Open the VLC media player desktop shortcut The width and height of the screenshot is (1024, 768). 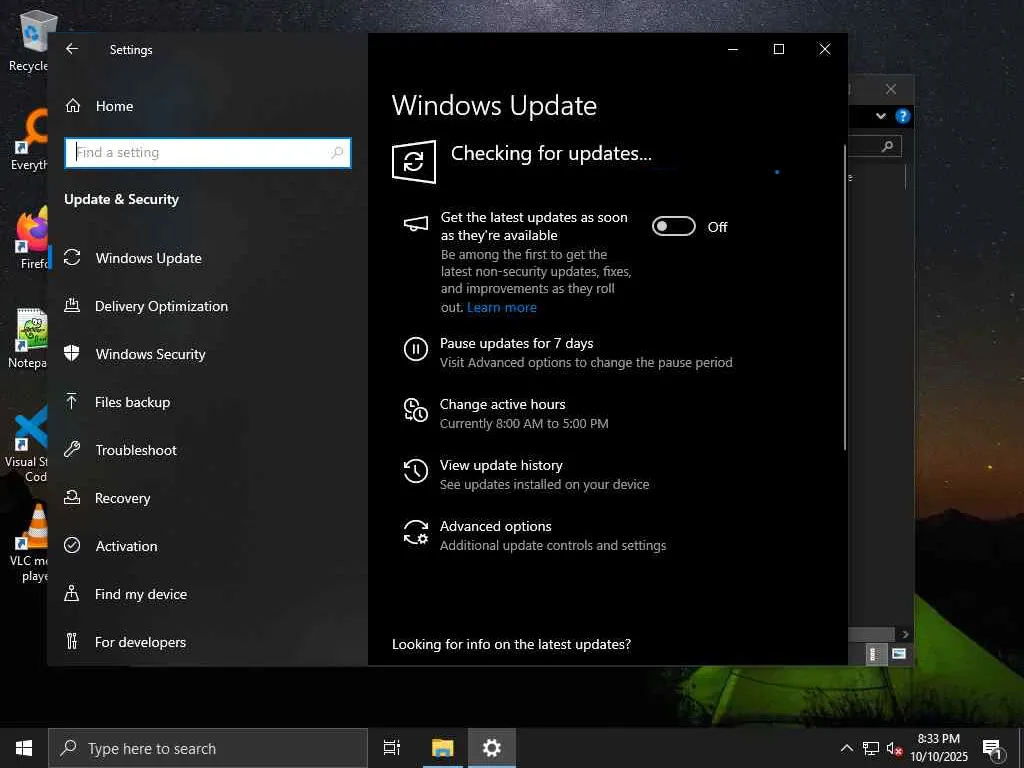click(x=29, y=543)
